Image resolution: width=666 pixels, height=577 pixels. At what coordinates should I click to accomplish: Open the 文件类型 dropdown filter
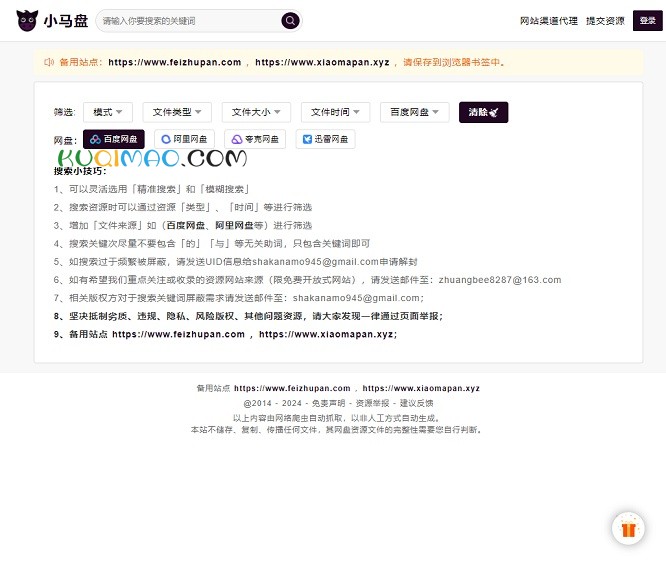(x=177, y=112)
